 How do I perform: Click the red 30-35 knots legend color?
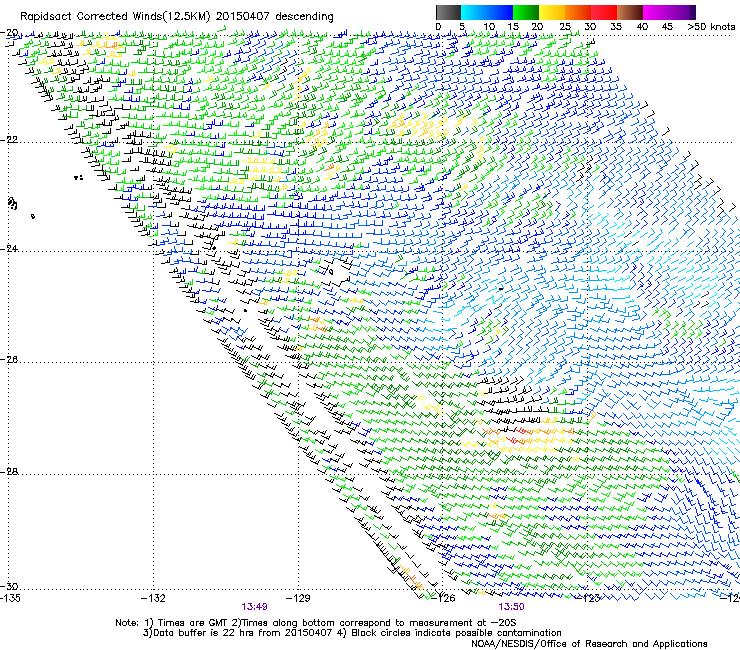click(604, 12)
